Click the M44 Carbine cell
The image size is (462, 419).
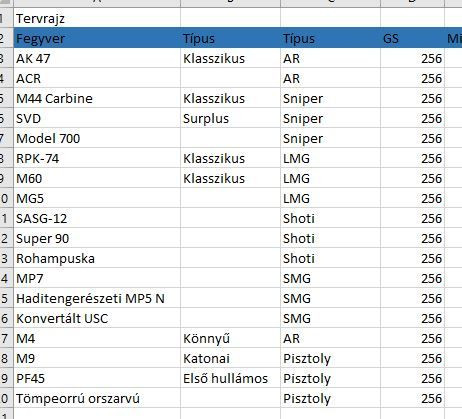(x=97, y=98)
